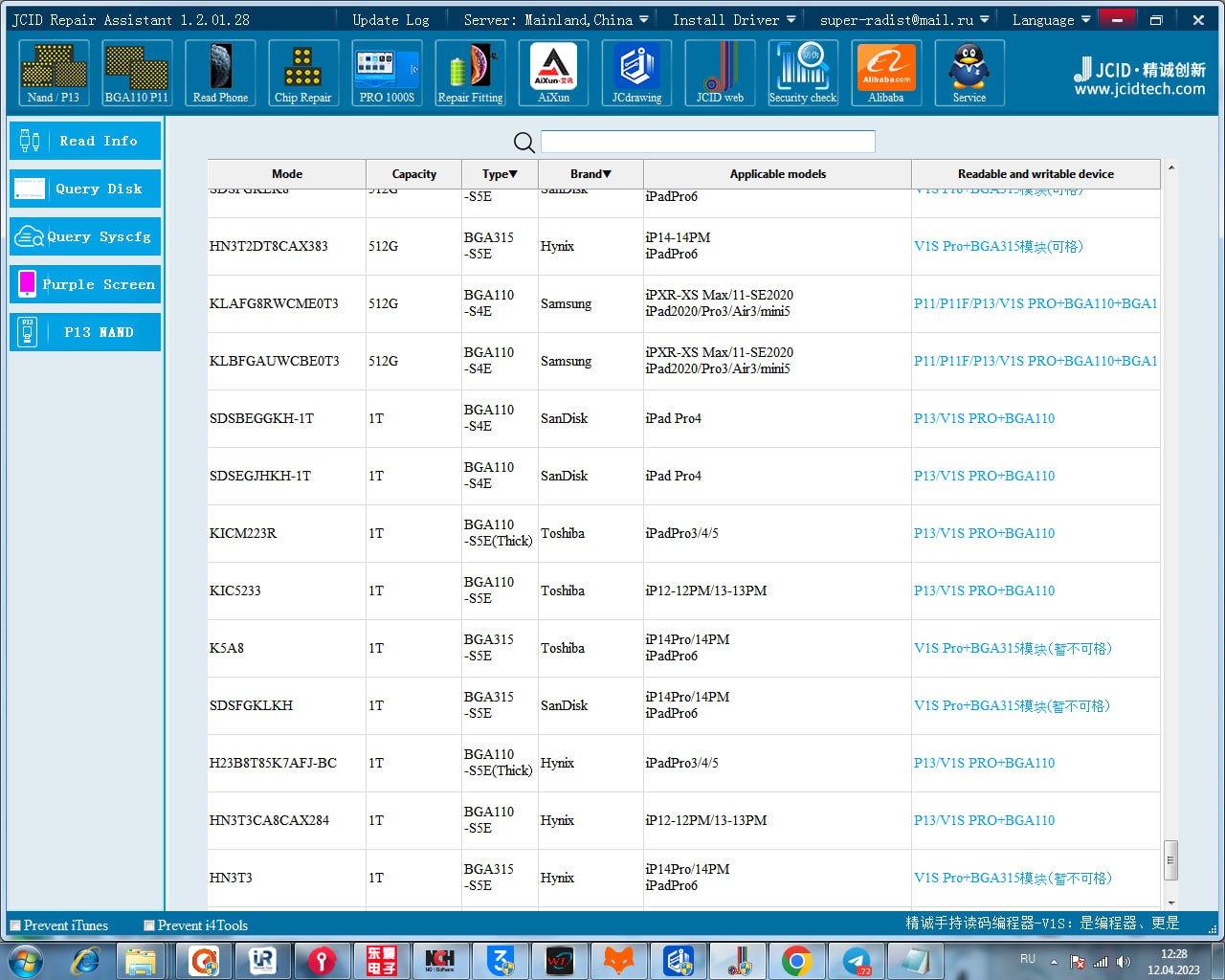The height and width of the screenshot is (980, 1225).
Task: Select Query Syscfg in sidebar
Action: (85, 236)
